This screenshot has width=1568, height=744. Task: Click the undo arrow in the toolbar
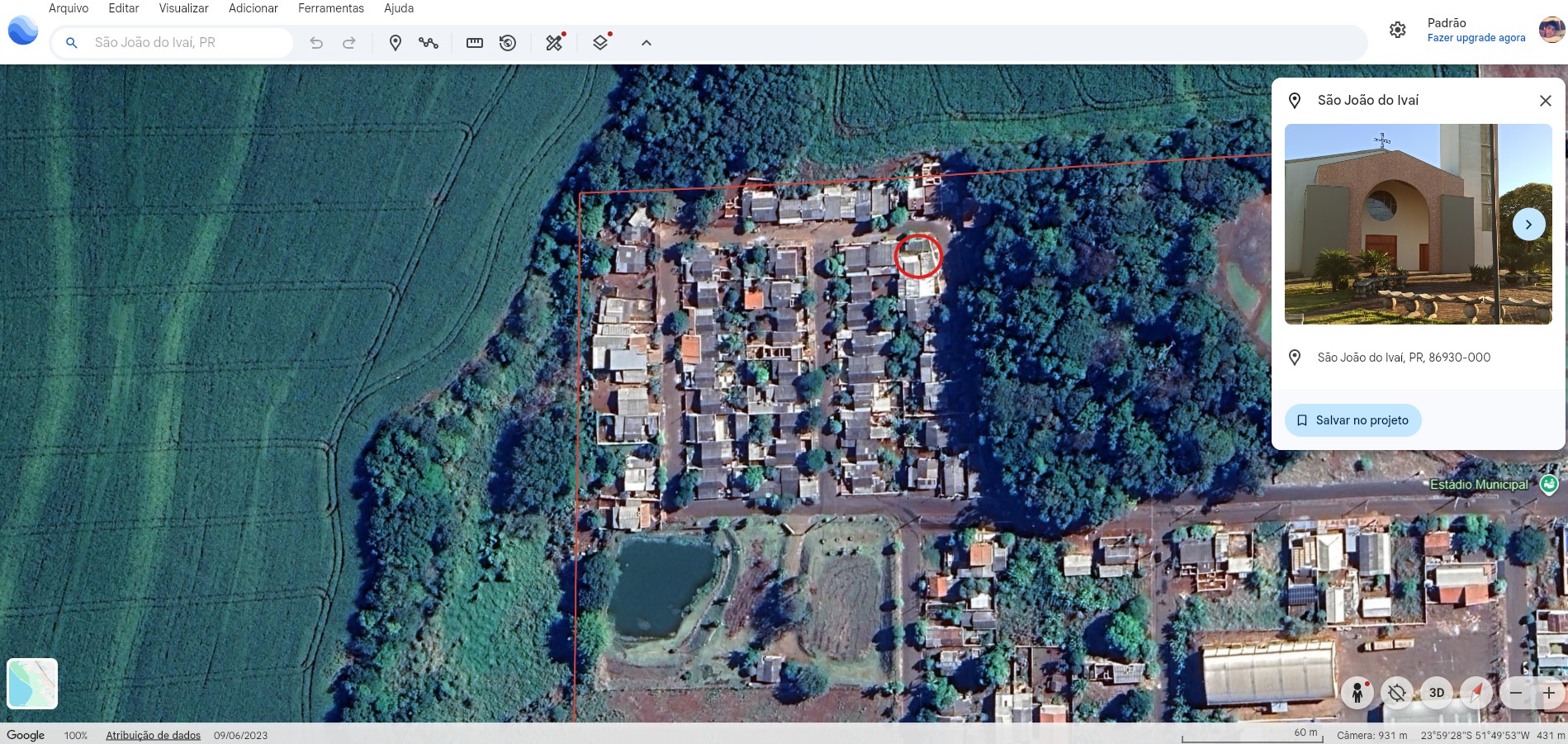click(316, 43)
